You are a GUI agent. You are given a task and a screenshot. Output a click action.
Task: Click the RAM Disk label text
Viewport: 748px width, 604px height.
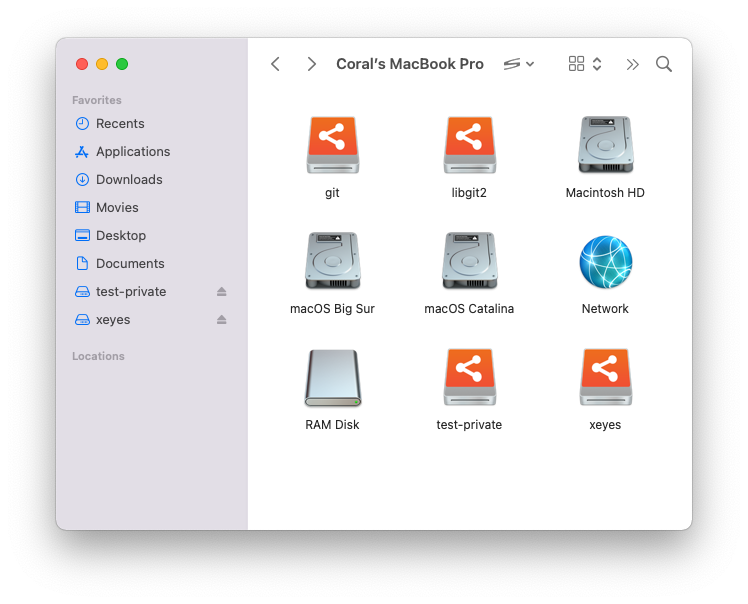tap(332, 425)
